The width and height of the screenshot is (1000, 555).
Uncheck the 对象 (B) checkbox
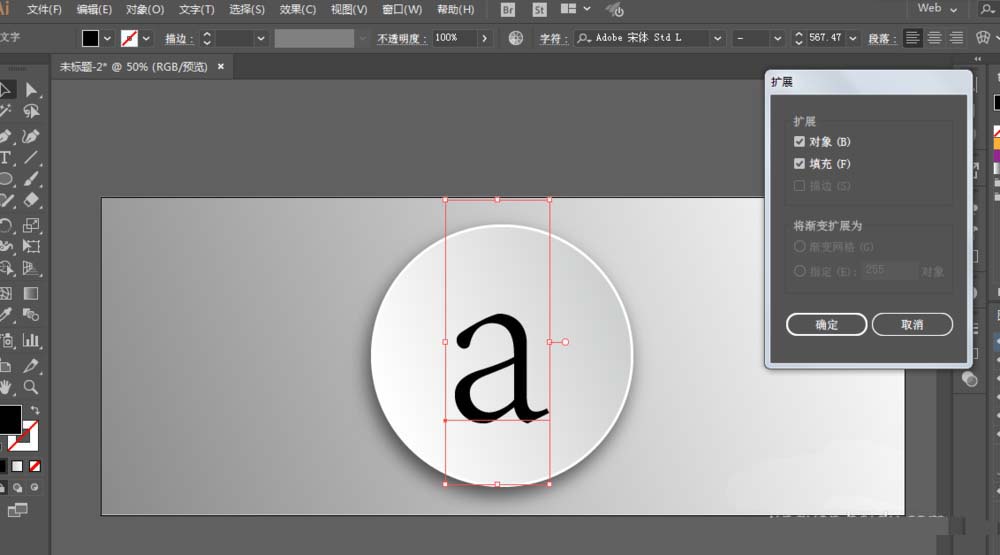[x=799, y=142]
